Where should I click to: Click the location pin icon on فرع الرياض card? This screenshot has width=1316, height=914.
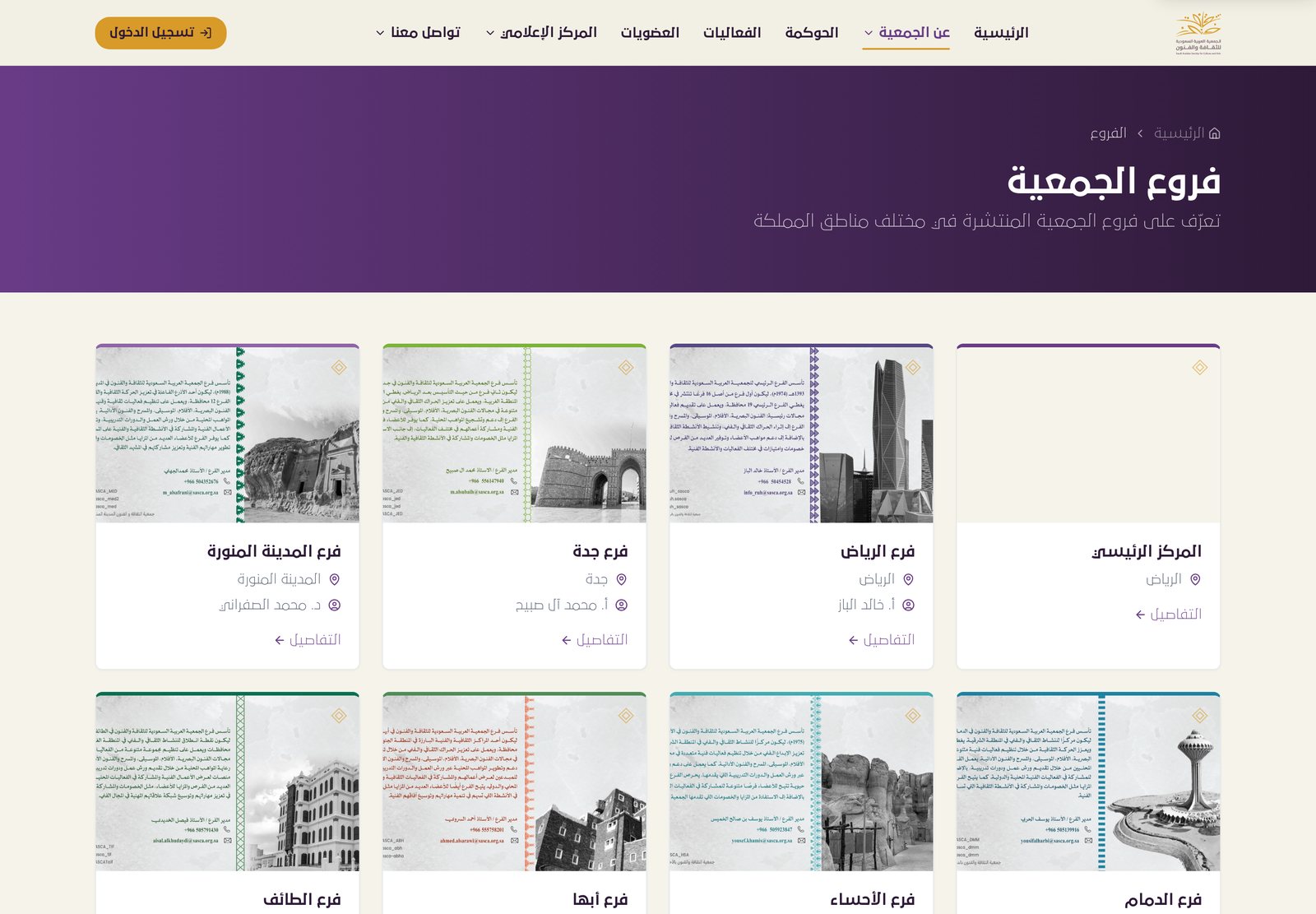[x=908, y=579]
